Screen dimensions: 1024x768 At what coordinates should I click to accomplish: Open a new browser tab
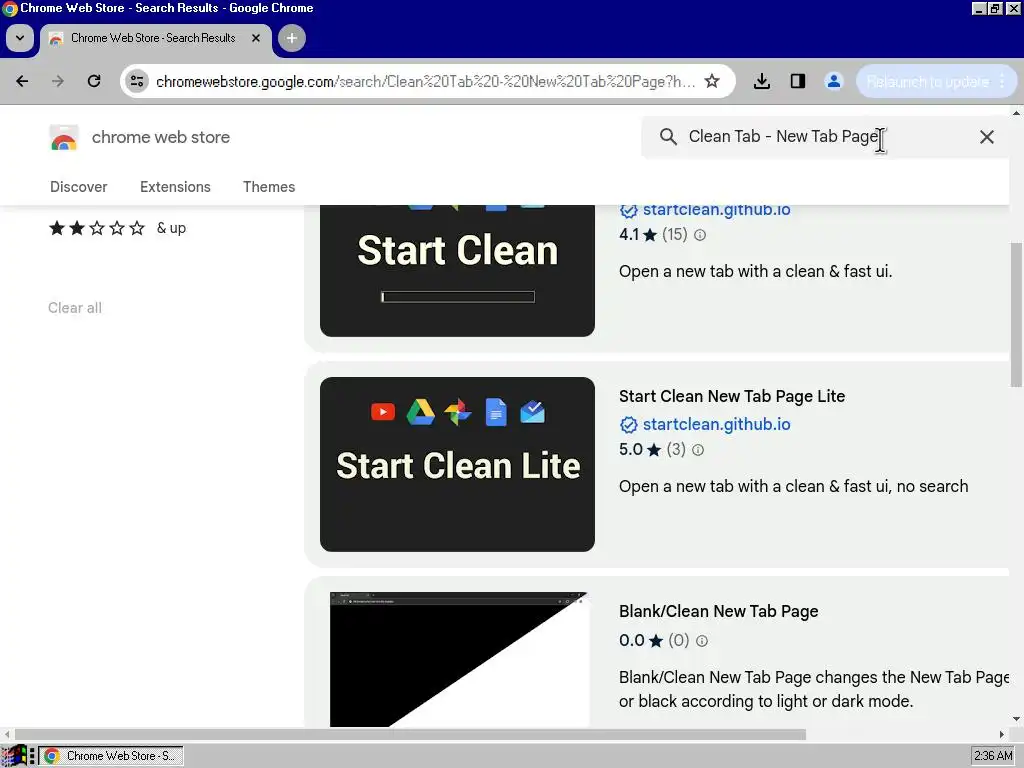[292, 38]
